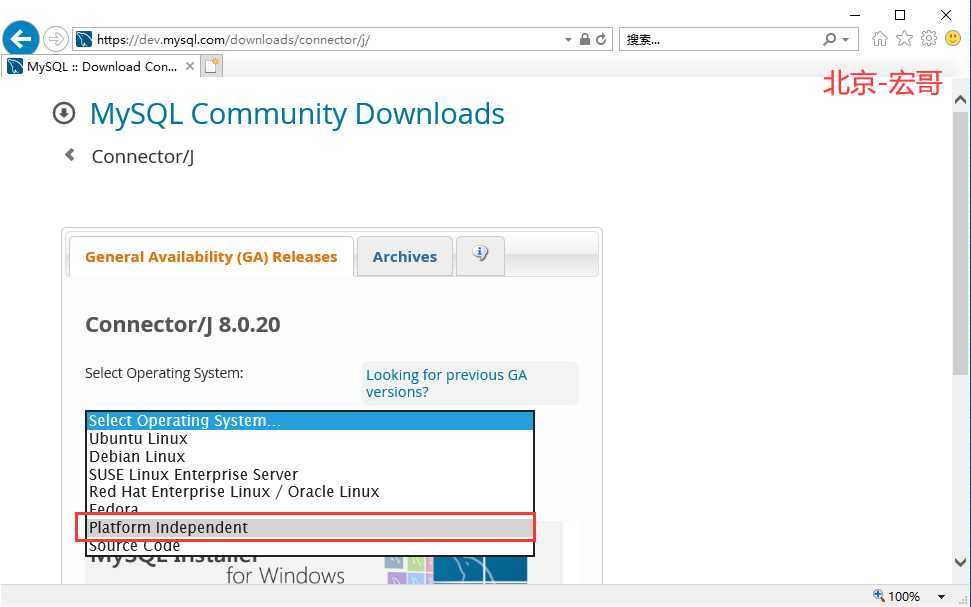Click the search magnifier icon
This screenshot has height=607, width=971.
[x=830, y=40]
